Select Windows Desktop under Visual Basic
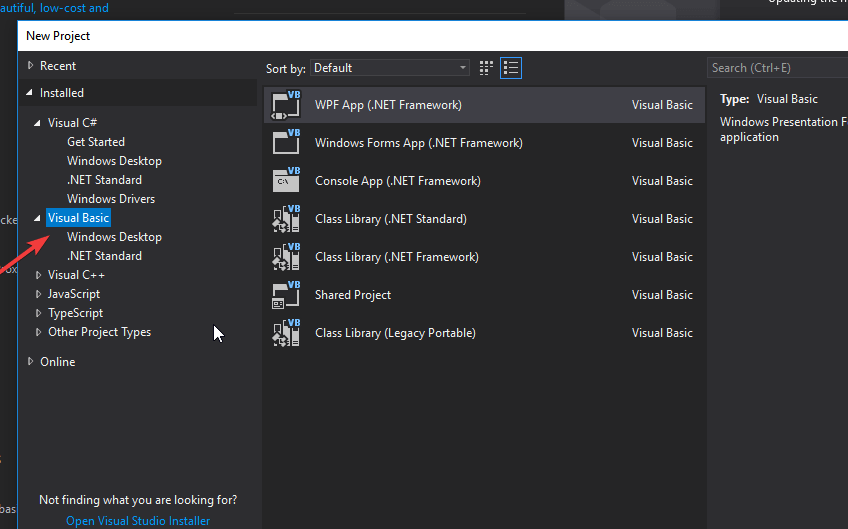 point(114,237)
